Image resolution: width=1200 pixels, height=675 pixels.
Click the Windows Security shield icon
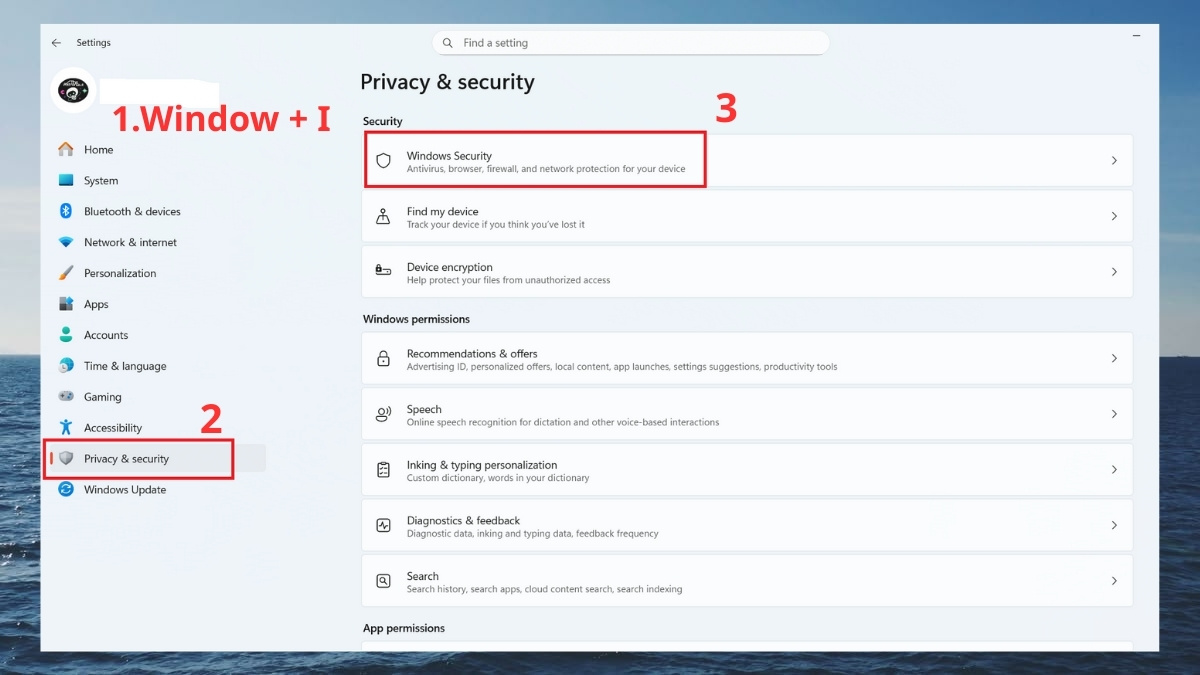383,161
